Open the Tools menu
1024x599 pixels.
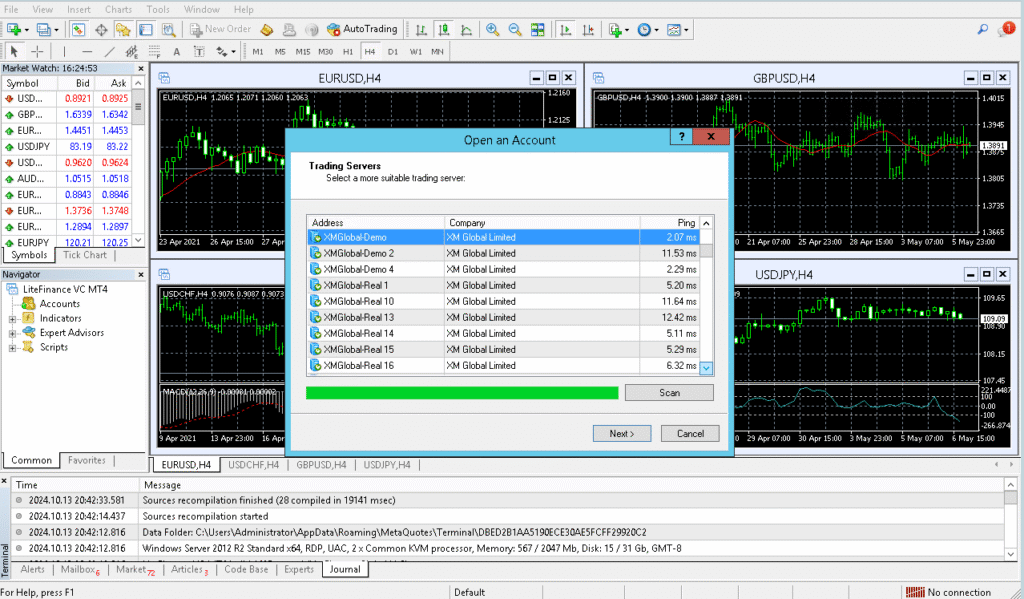157,9
